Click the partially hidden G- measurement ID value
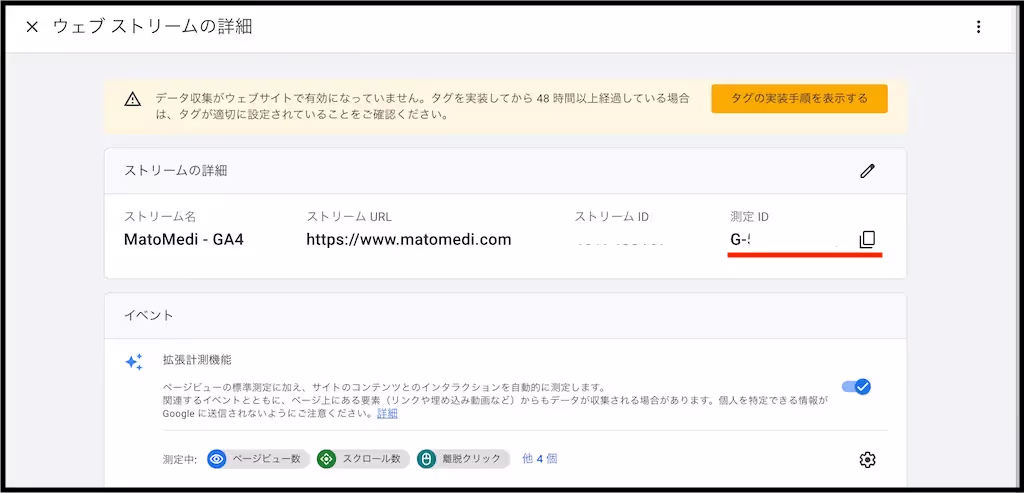The image size is (1024, 493). [741, 240]
